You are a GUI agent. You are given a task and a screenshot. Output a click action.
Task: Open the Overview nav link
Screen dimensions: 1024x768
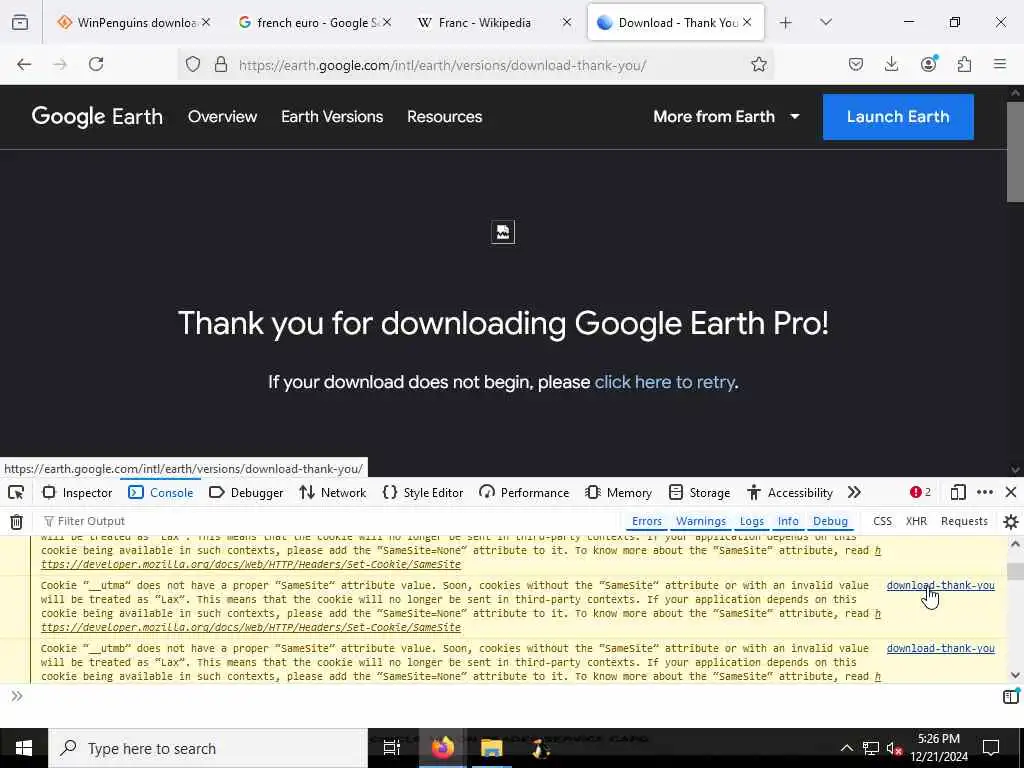coord(223,116)
